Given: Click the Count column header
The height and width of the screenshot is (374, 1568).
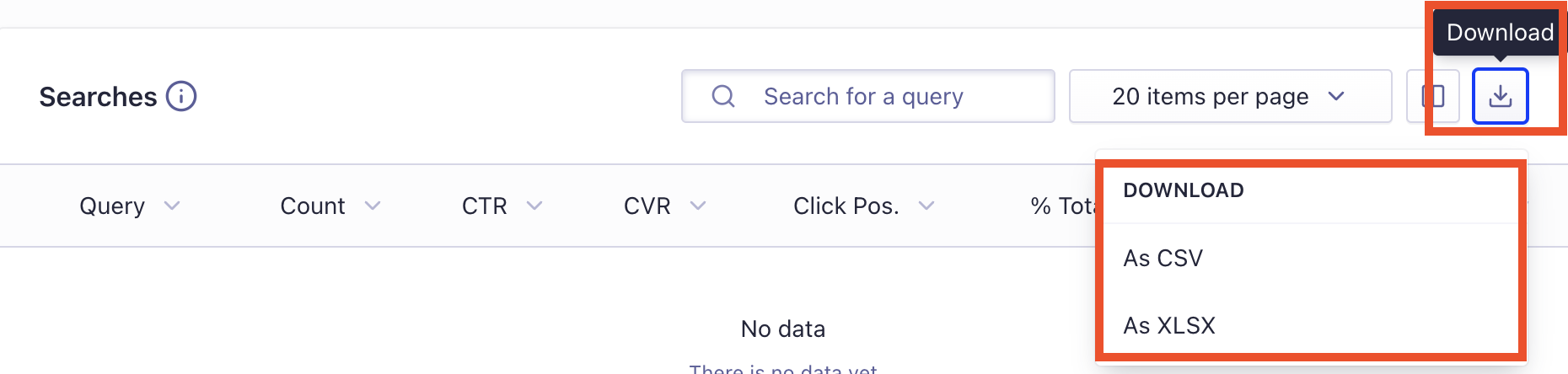Looking at the screenshot, I should click(x=313, y=206).
